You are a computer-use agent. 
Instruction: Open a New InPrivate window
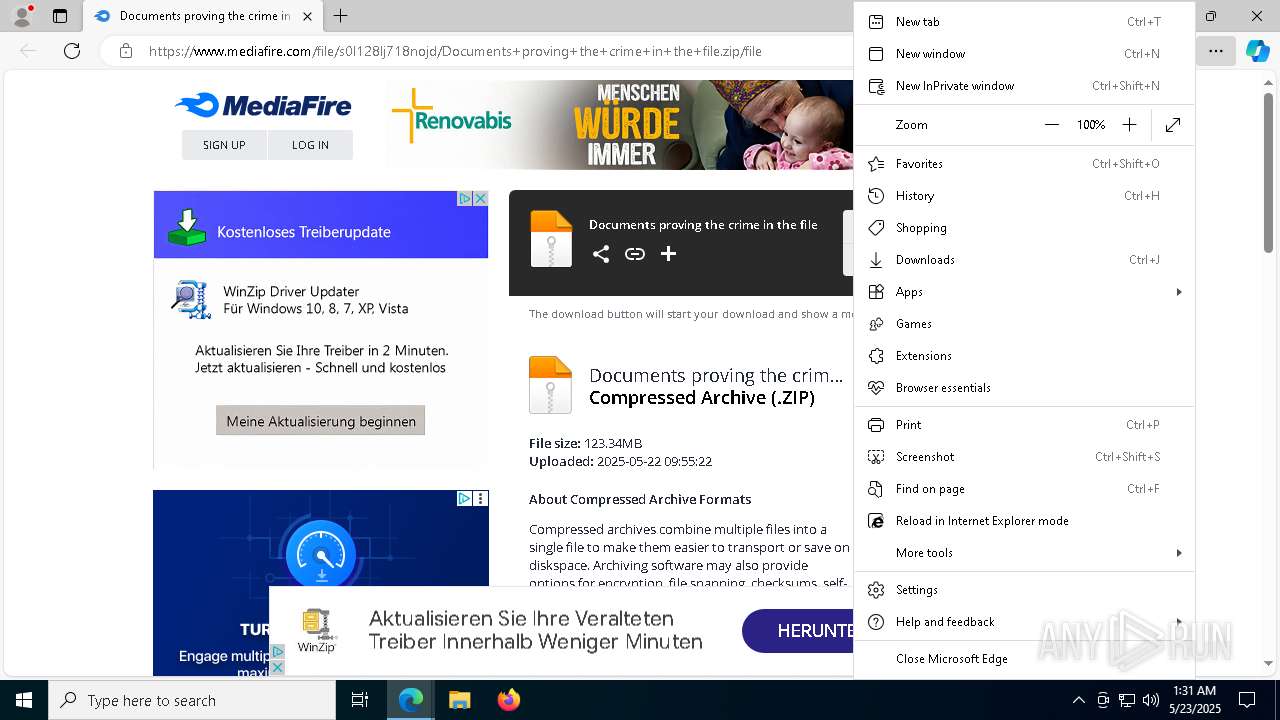(x=1024, y=85)
